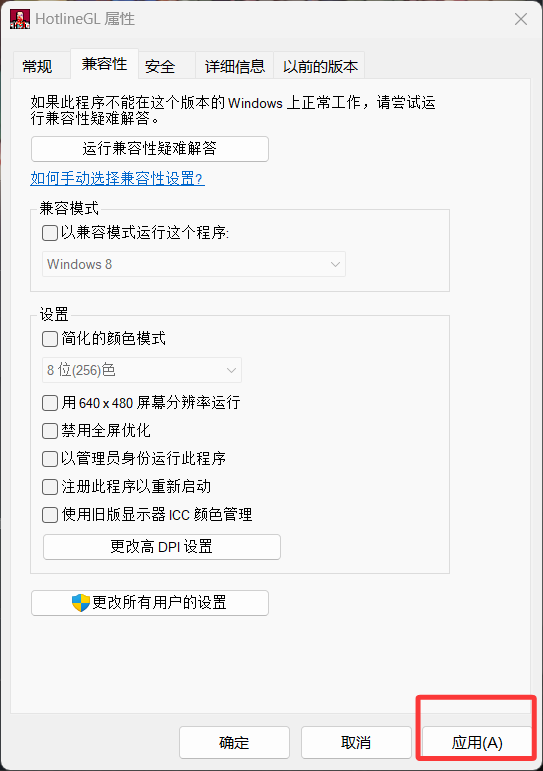The width and height of the screenshot is (543, 771).
Task: Open the 安全 tab
Action: click(160, 66)
